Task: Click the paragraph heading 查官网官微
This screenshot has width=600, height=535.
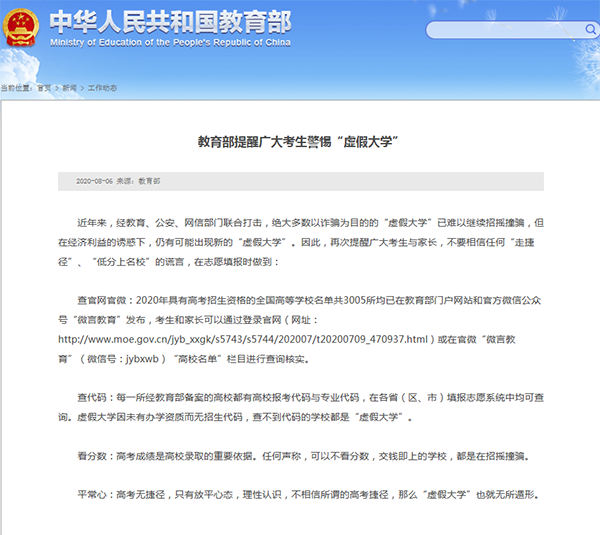Action: pos(102,300)
